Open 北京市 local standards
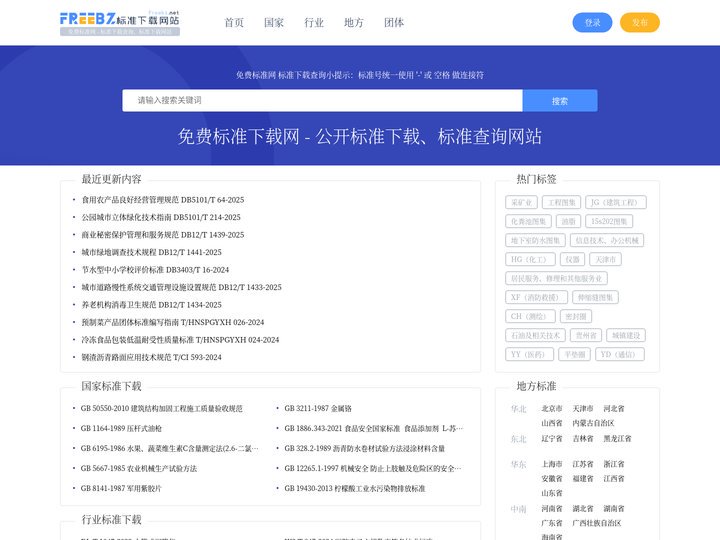 point(551,408)
